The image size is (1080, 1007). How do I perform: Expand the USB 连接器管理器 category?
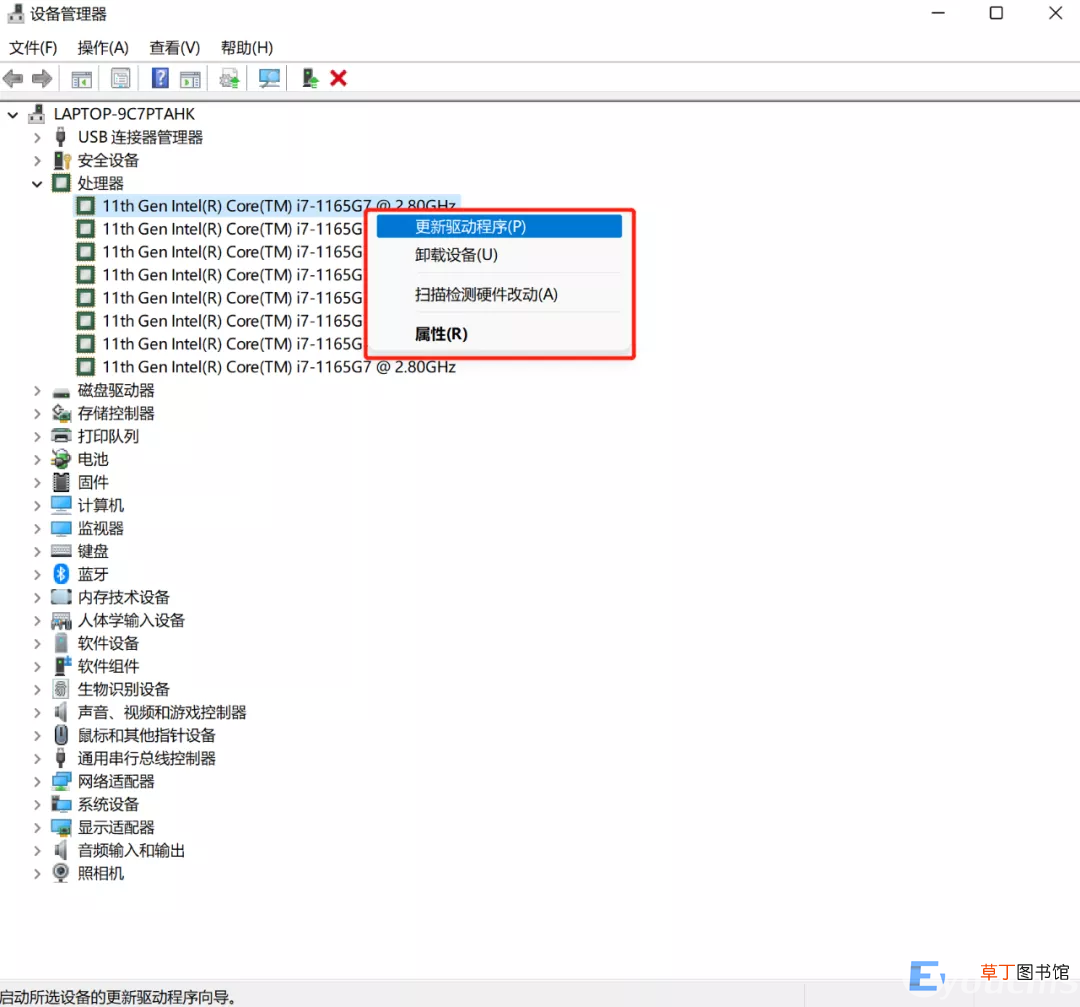pyautogui.click(x=37, y=138)
